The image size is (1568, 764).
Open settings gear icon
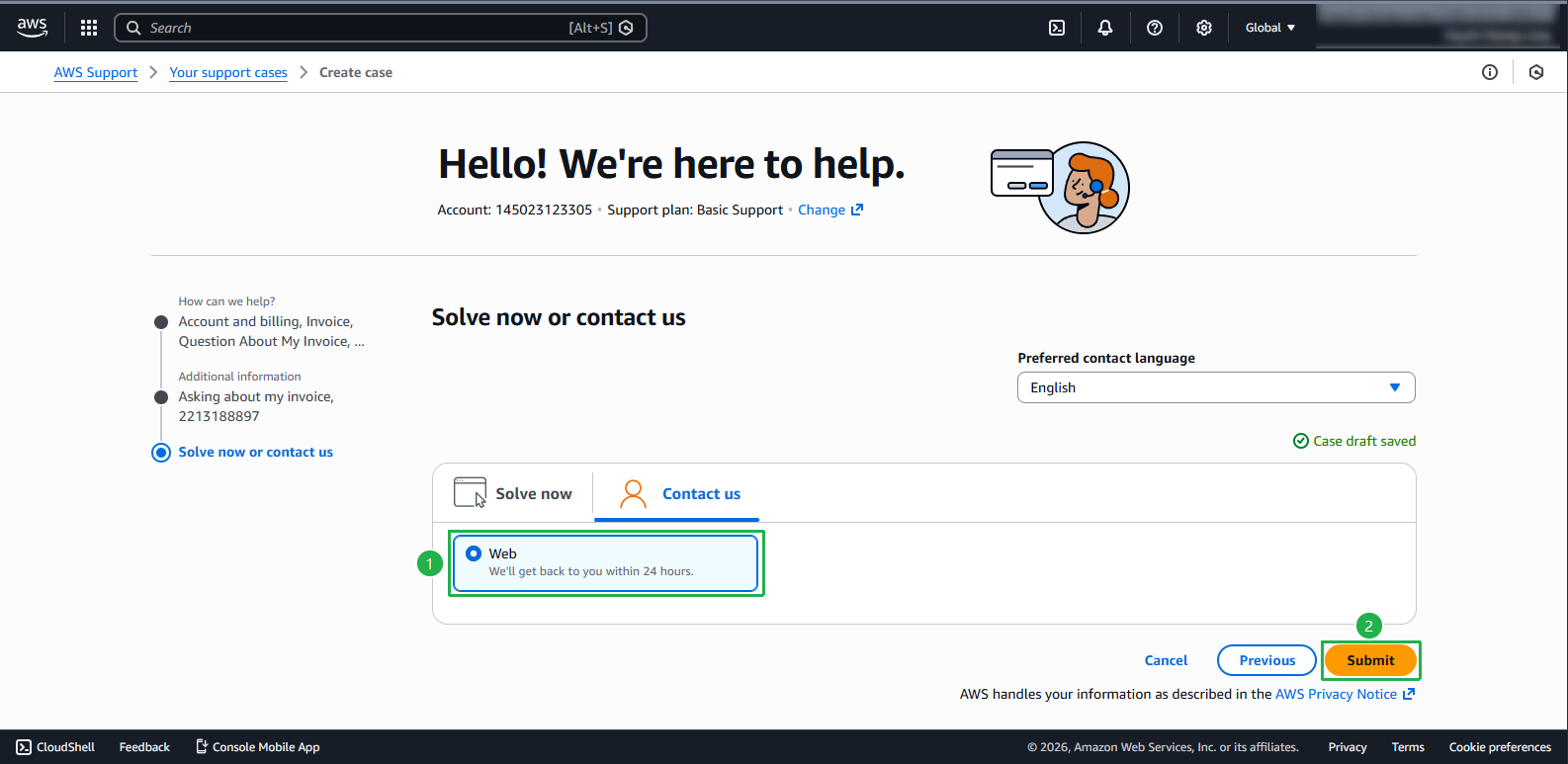[1204, 28]
